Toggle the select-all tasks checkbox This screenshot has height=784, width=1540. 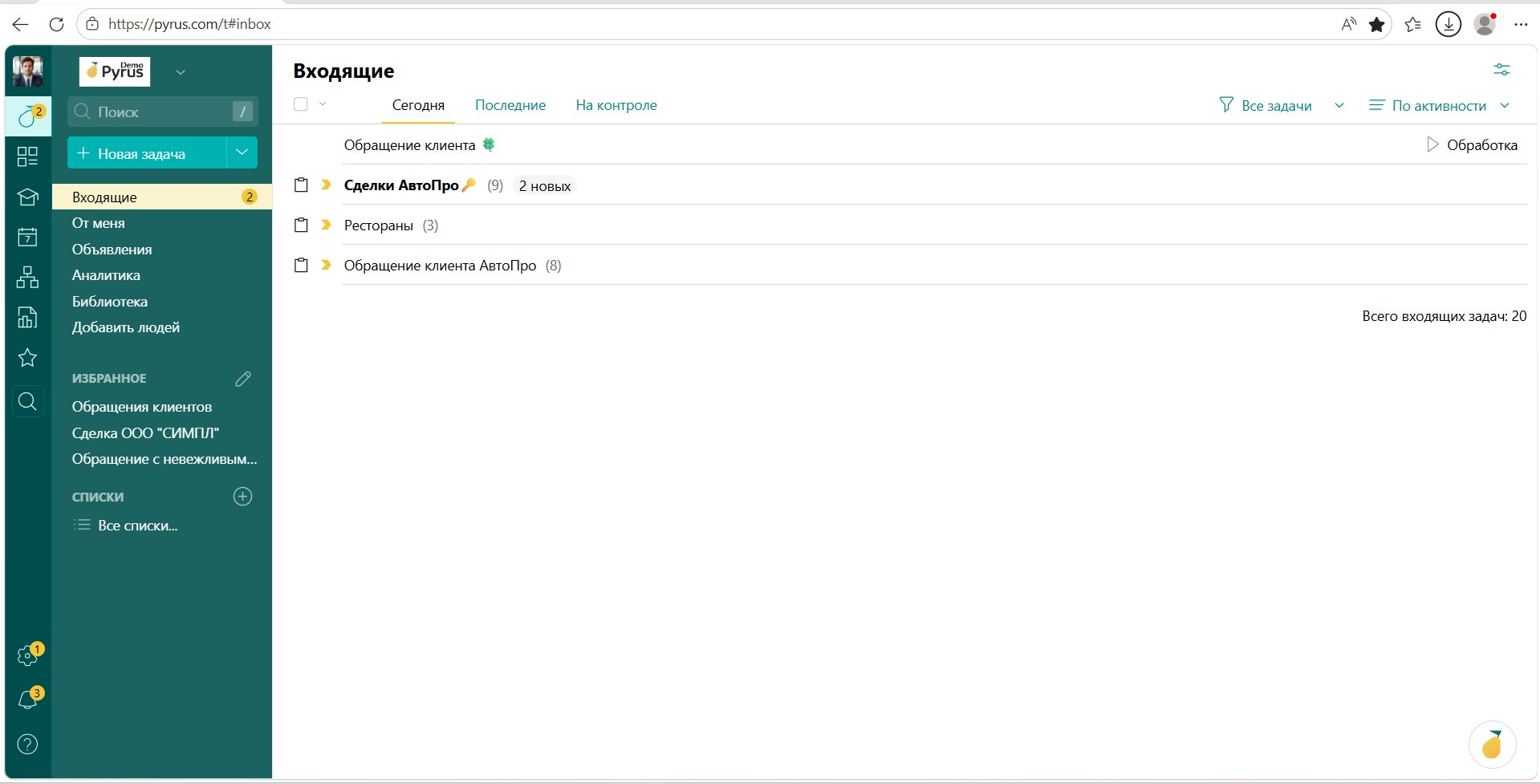click(301, 104)
